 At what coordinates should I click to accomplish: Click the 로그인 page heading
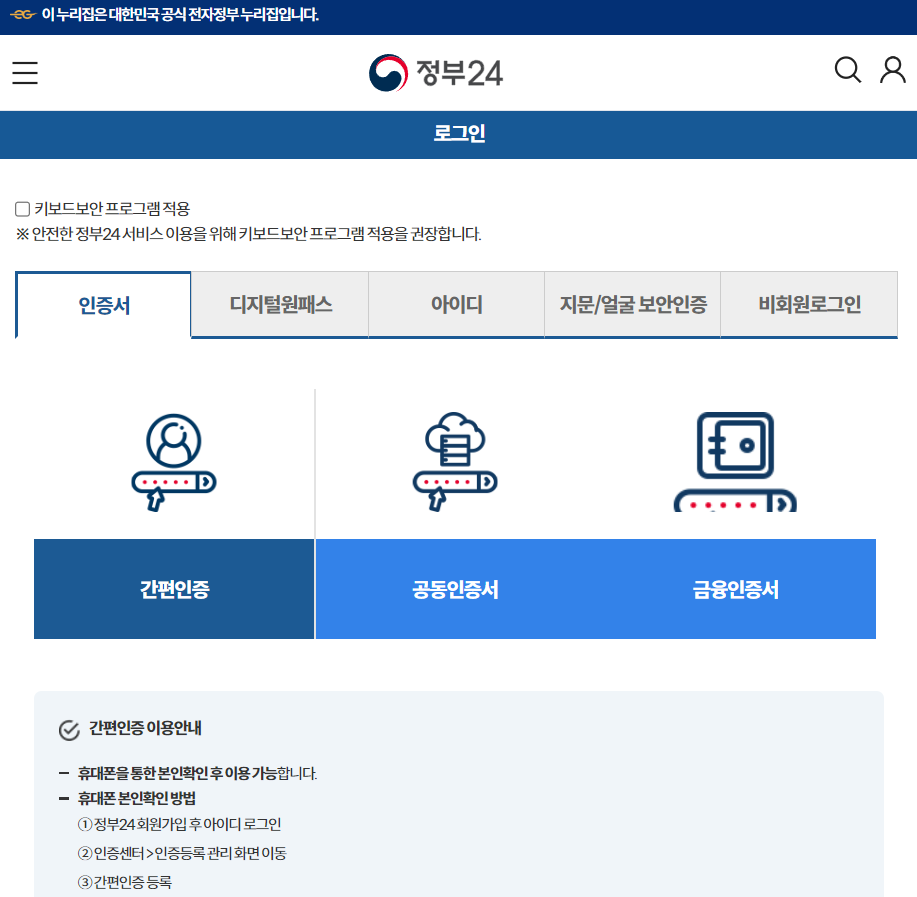pos(459,133)
